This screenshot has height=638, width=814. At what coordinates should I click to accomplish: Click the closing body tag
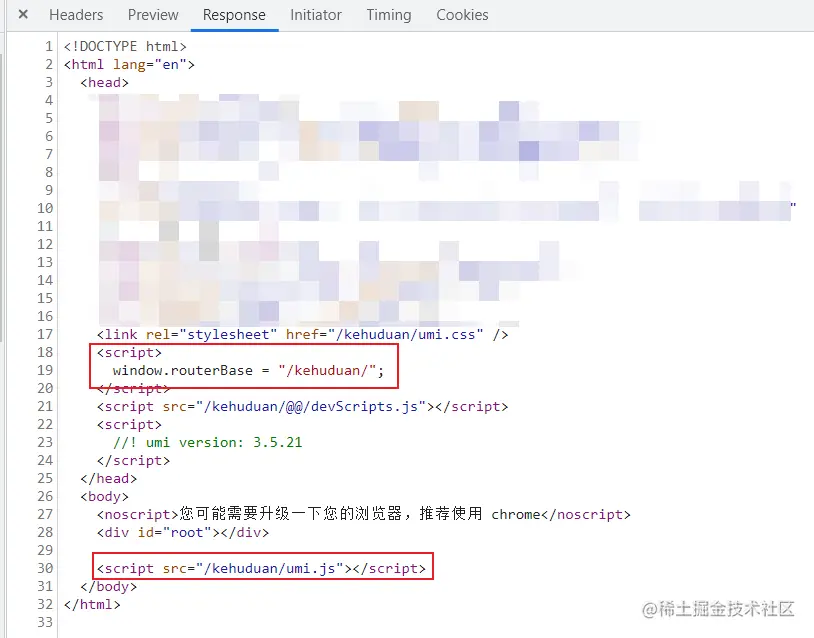tap(108, 587)
